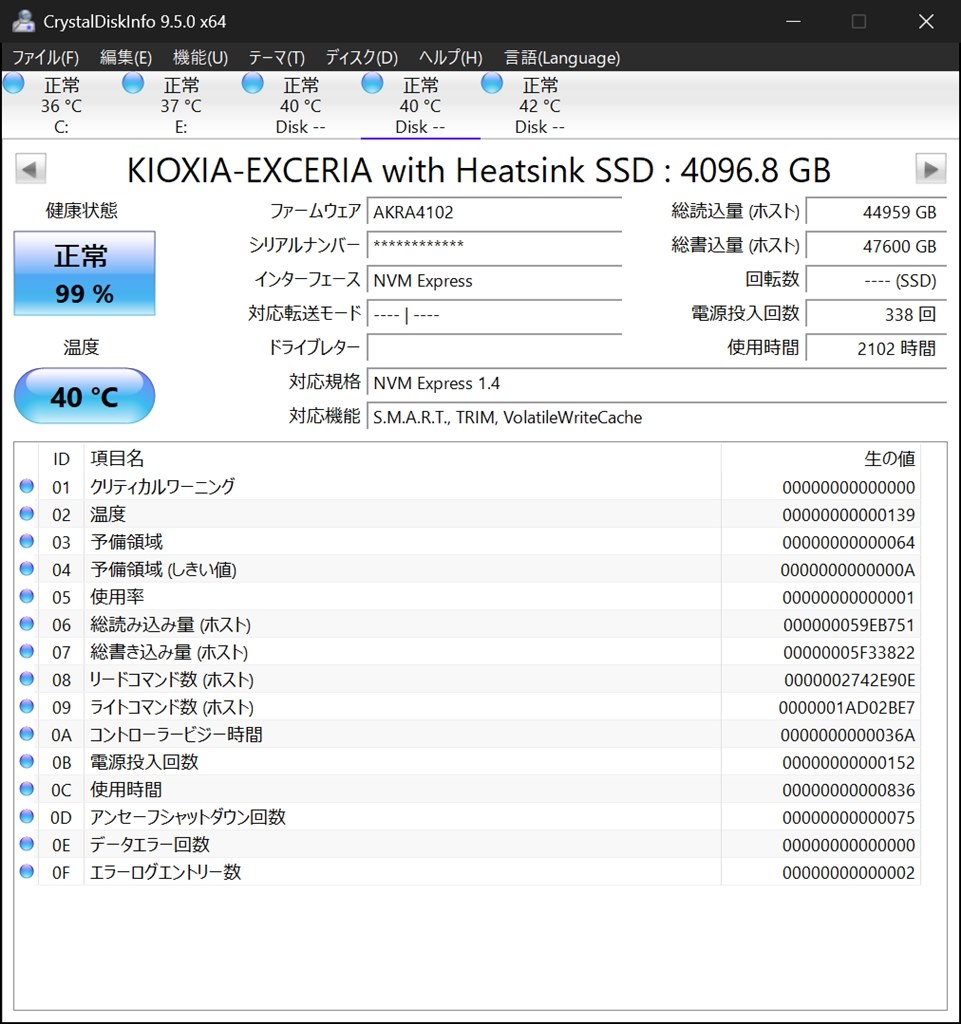The width and height of the screenshot is (961, 1024).
Task: Select the raw value 000000059EB751
Action: 848,625
